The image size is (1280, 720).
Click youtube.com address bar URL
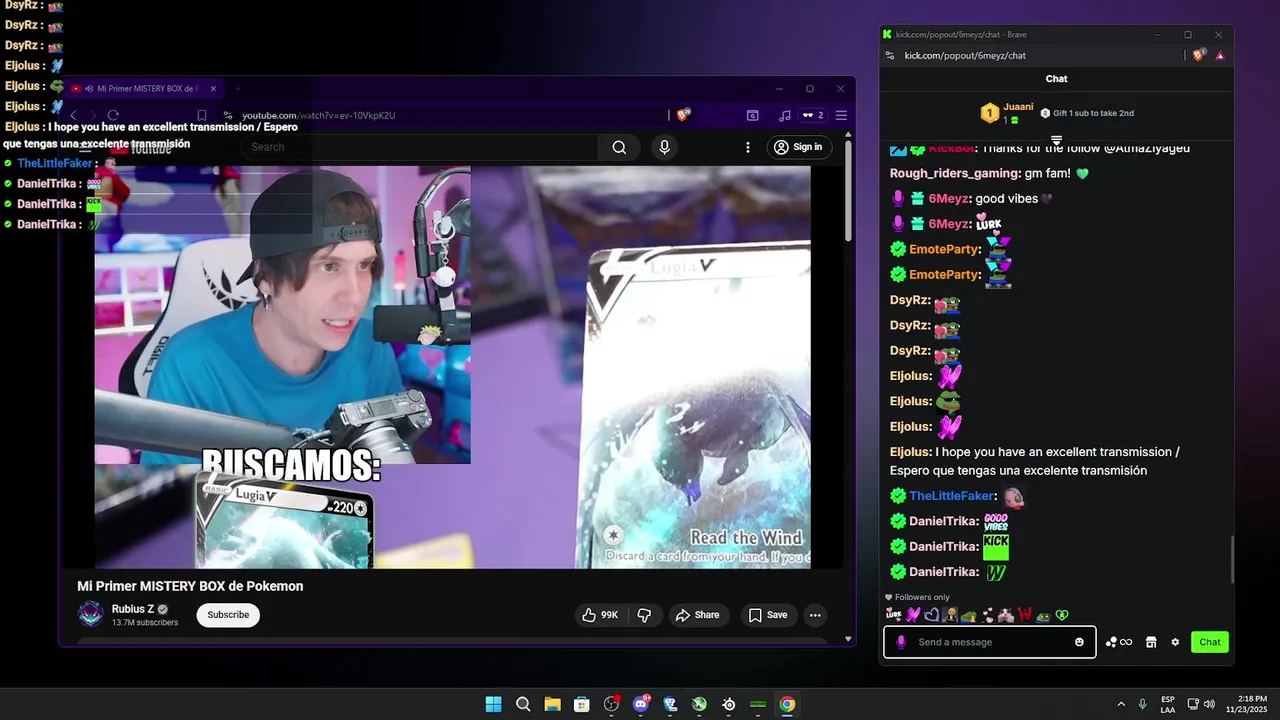pos(319,115)
